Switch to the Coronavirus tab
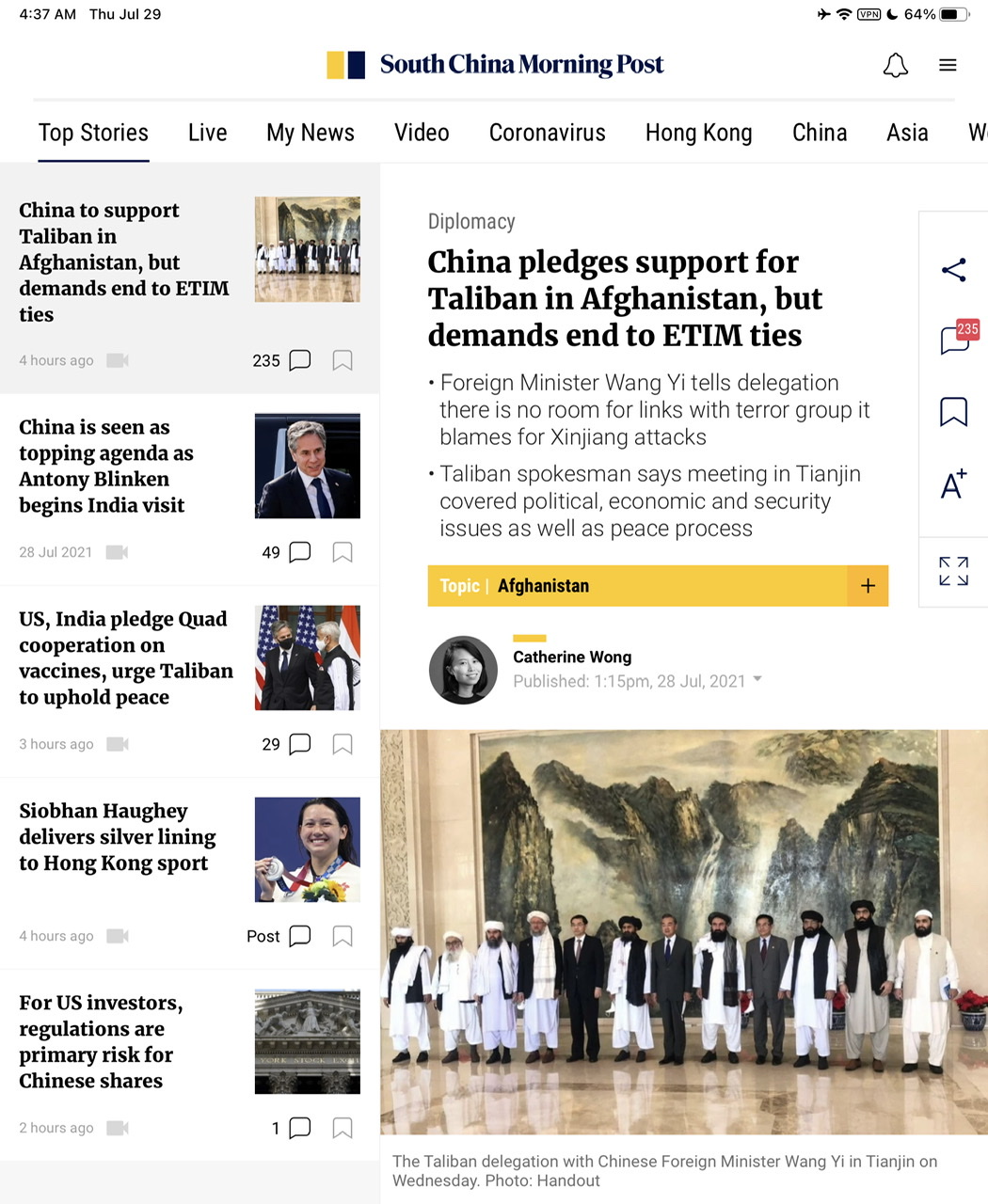Viewport: 988px width, 1204px height. [x=548, y=133]
